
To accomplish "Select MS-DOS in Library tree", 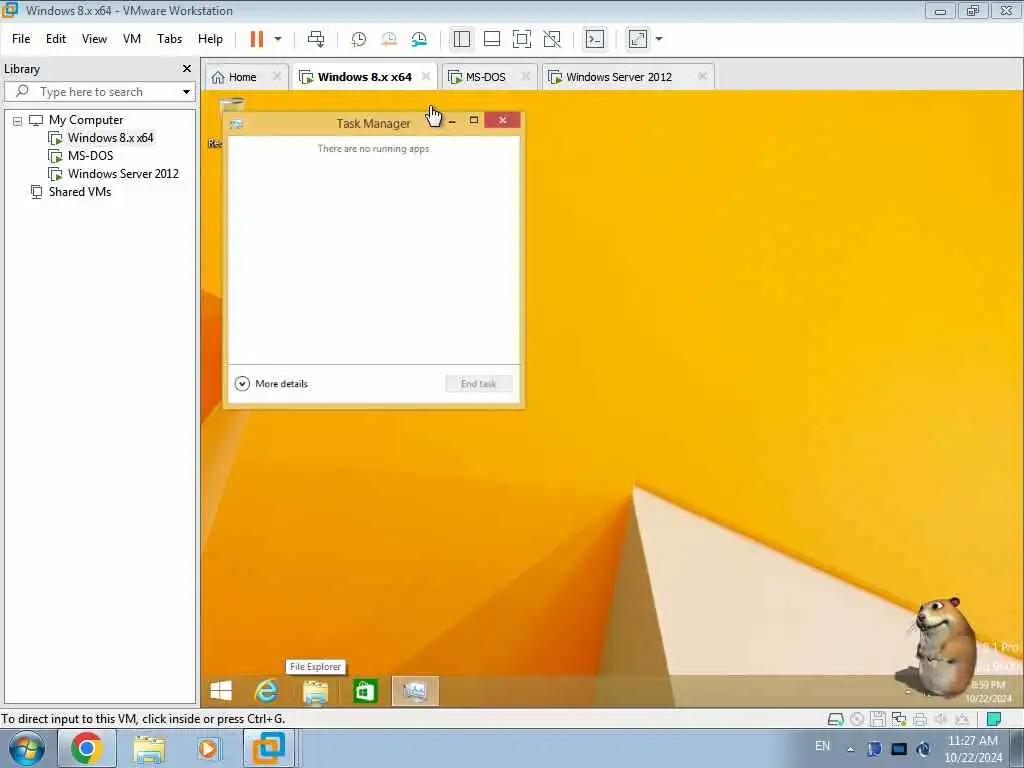I will 90,156.
